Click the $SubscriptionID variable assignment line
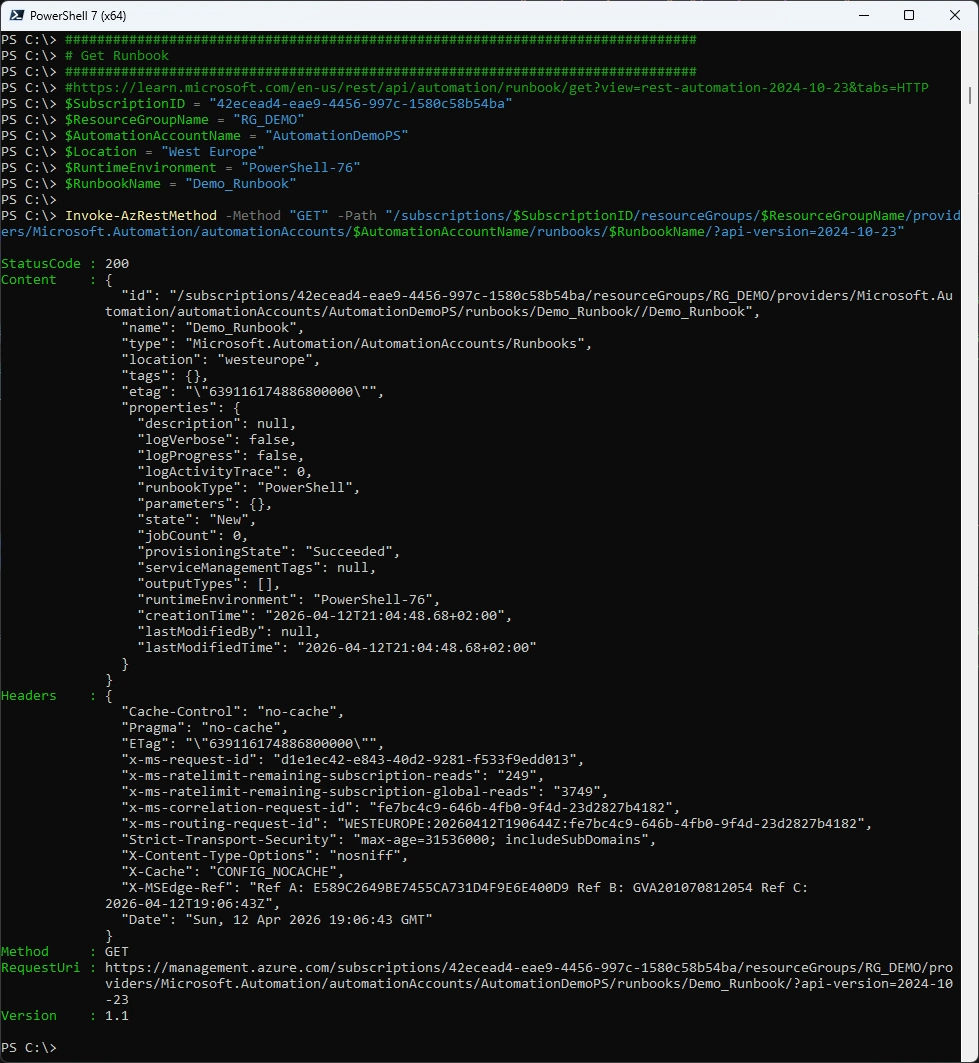 point(288,104)
